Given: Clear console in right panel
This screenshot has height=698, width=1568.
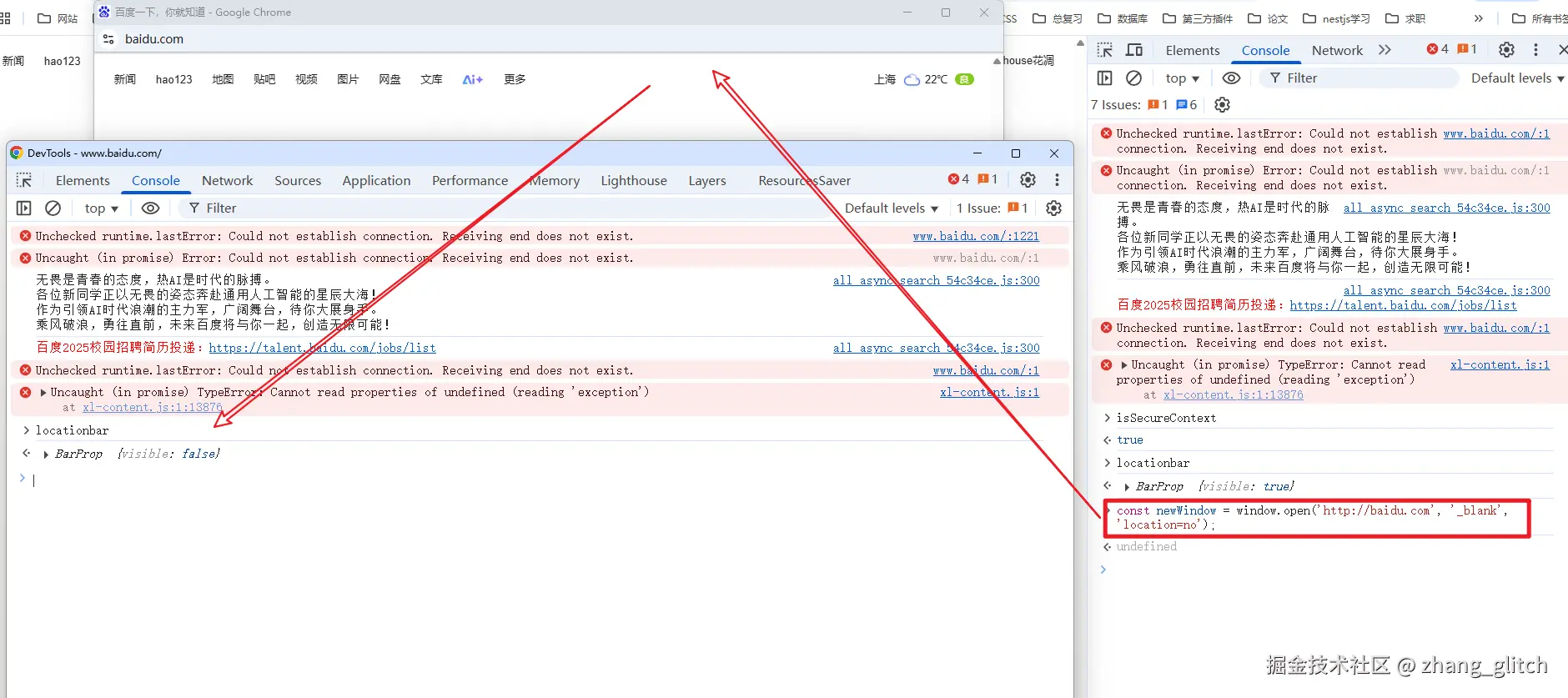Looking at the screenshot, I should pyautogui.click(x=1133, y=78).
